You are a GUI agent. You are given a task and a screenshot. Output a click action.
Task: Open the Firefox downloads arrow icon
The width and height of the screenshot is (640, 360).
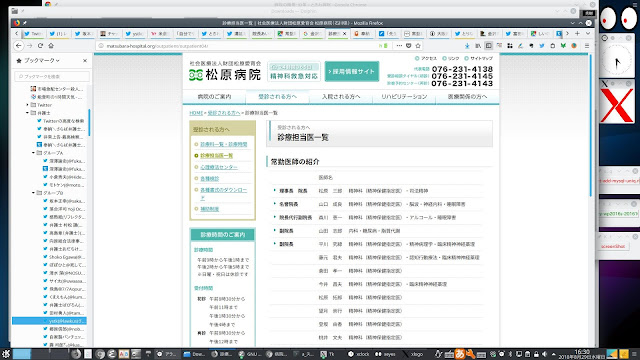[x=467, y=46]
